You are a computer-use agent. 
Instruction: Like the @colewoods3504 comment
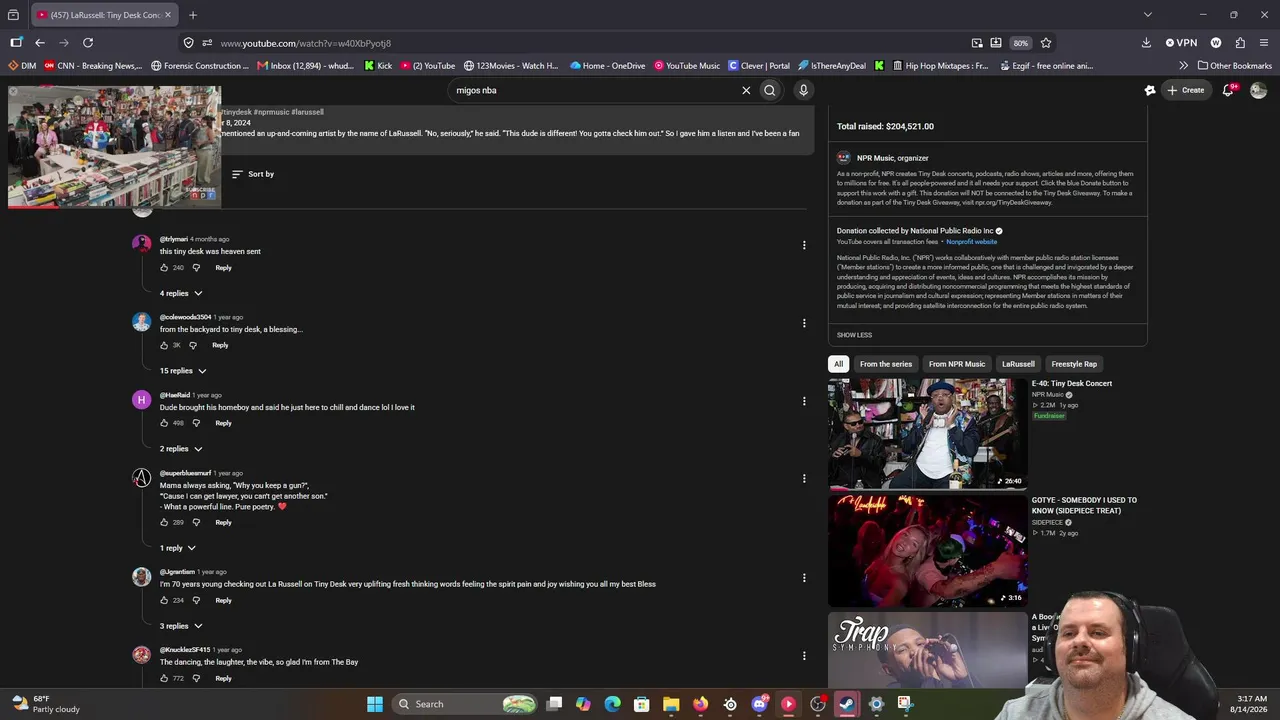coord(164,346)
